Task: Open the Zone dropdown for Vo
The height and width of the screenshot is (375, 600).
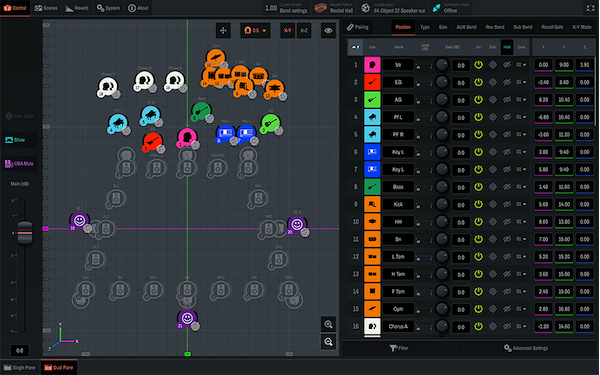Action: pos(521,65)
